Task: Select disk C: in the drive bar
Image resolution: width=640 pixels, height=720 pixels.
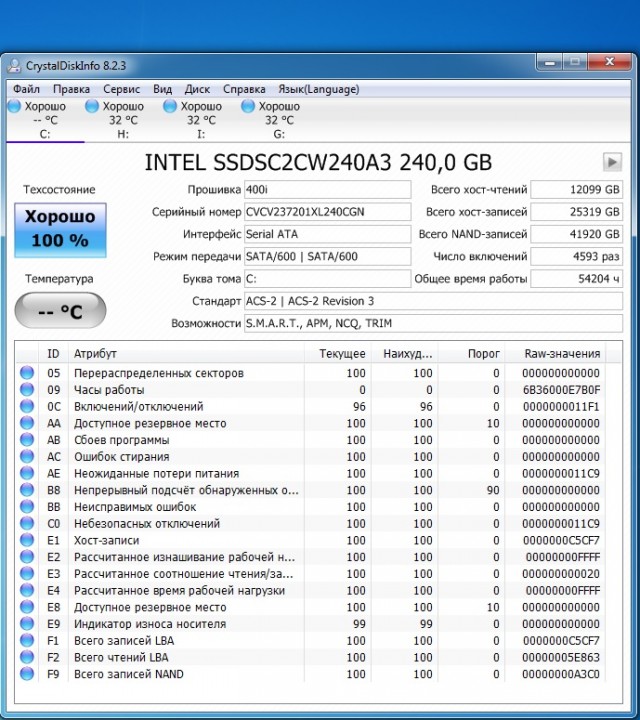Action: [x=45, y=120]
